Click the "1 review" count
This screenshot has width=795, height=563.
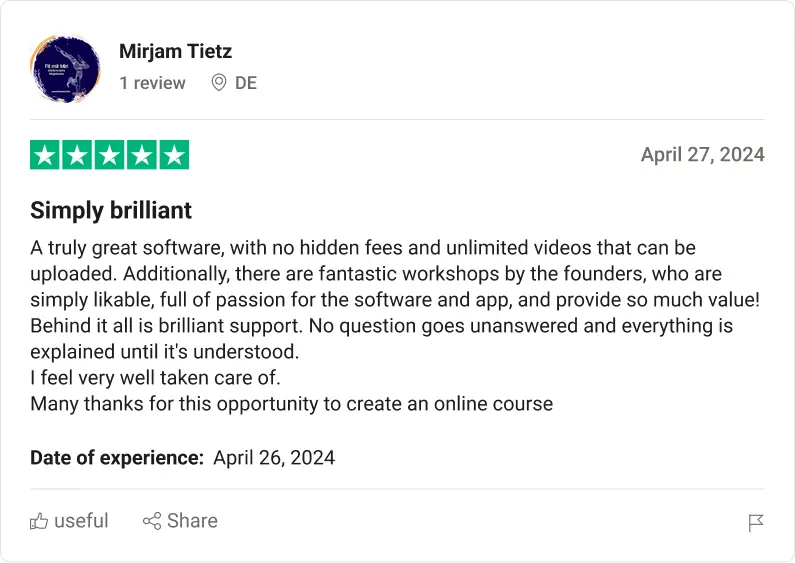152,83
